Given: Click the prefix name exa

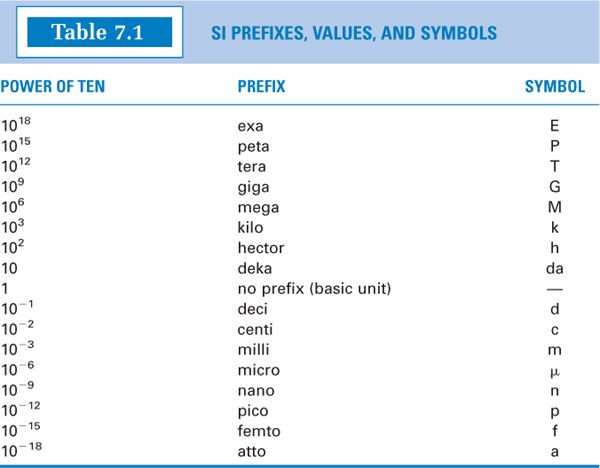Looking at the screenshot, I should click(250, 126).
